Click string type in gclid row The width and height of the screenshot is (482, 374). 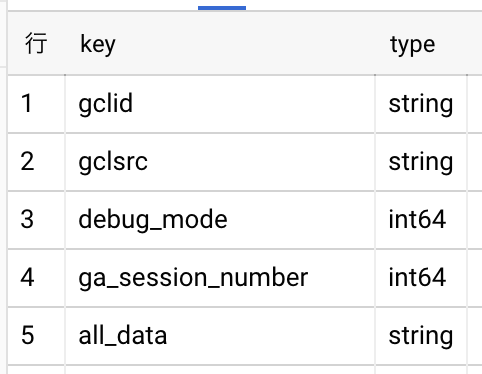[421, 104]
